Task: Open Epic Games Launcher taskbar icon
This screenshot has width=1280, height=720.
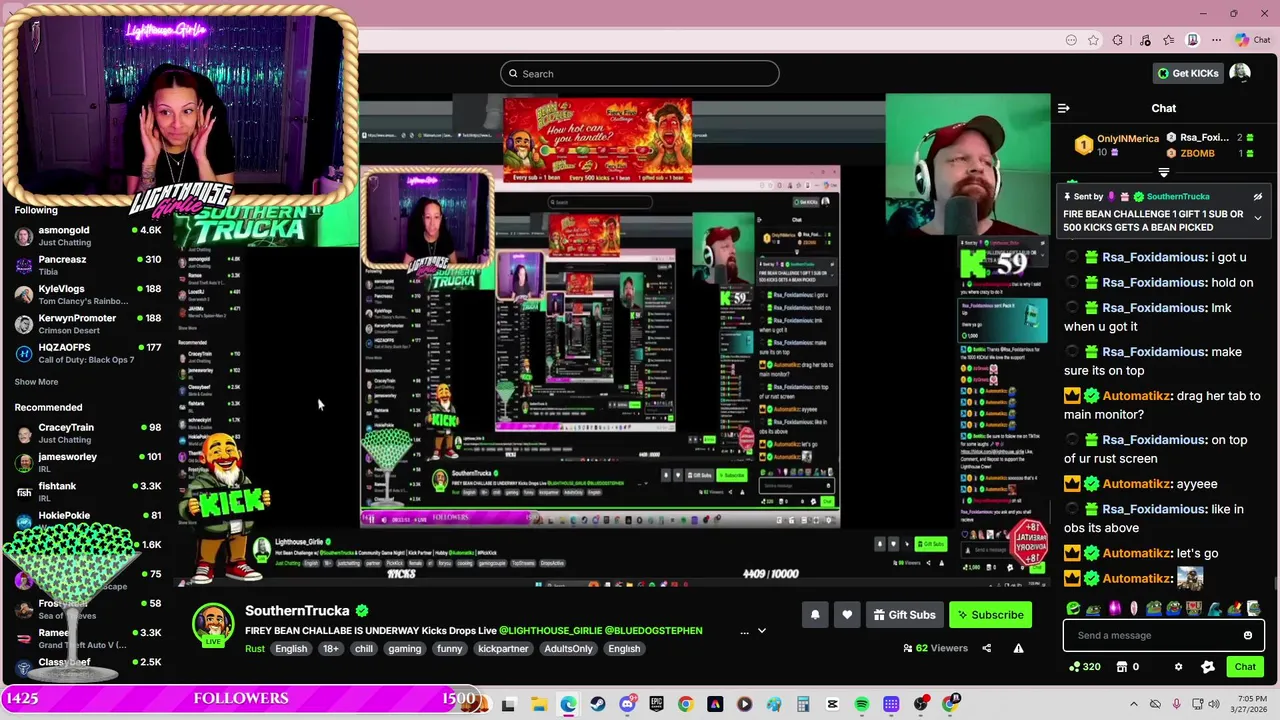Action: (656, 704)
